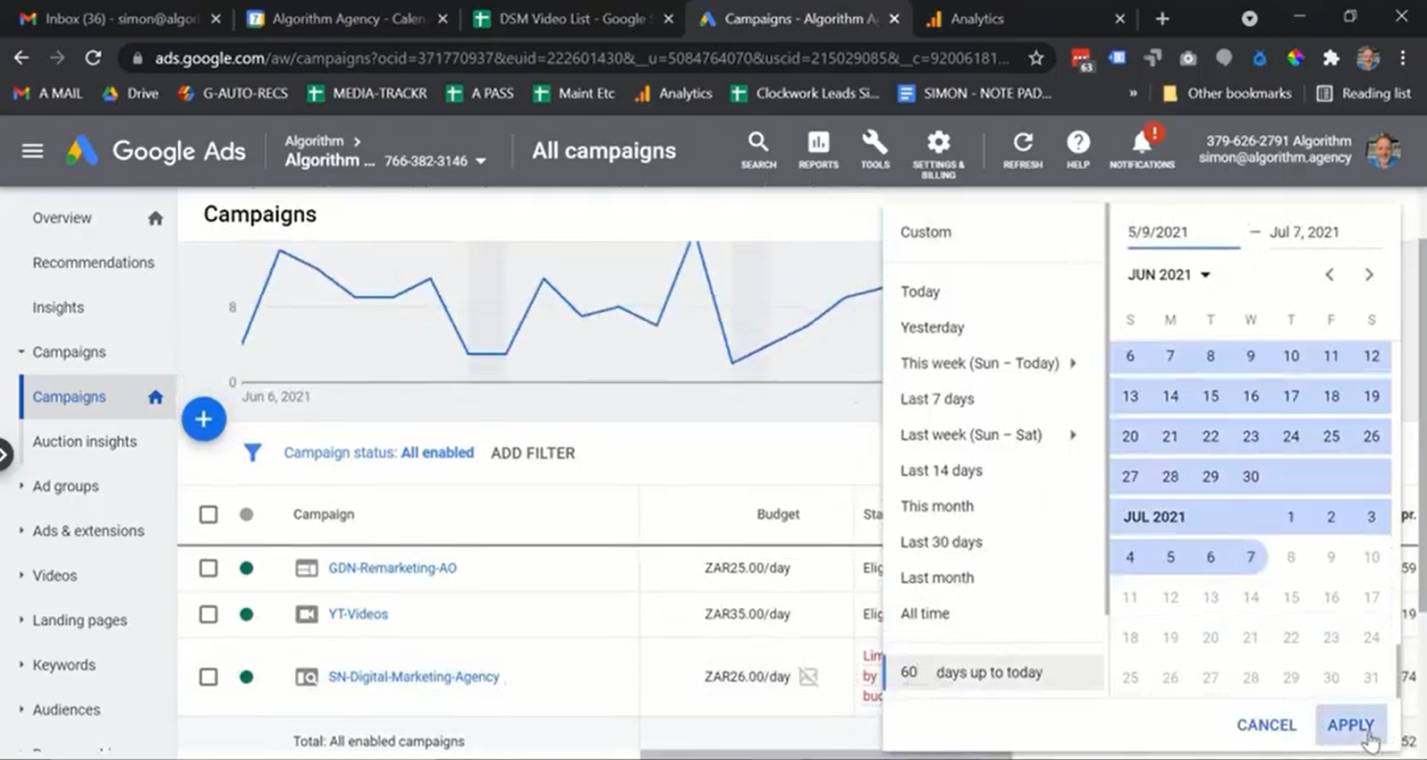Open the SN-Digital-Marketing-Agency campaign link
1427x760 pixels.
coord(413,677)
